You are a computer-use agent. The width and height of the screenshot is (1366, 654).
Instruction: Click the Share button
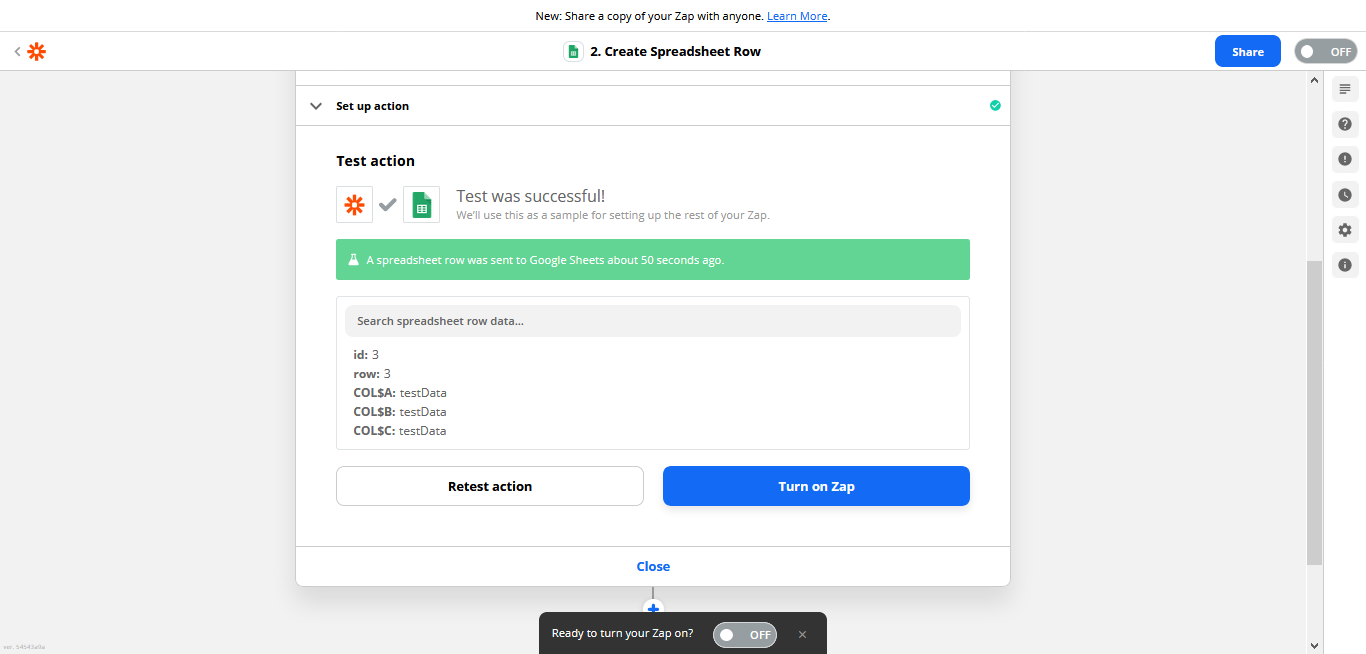tap(1247, 52)
